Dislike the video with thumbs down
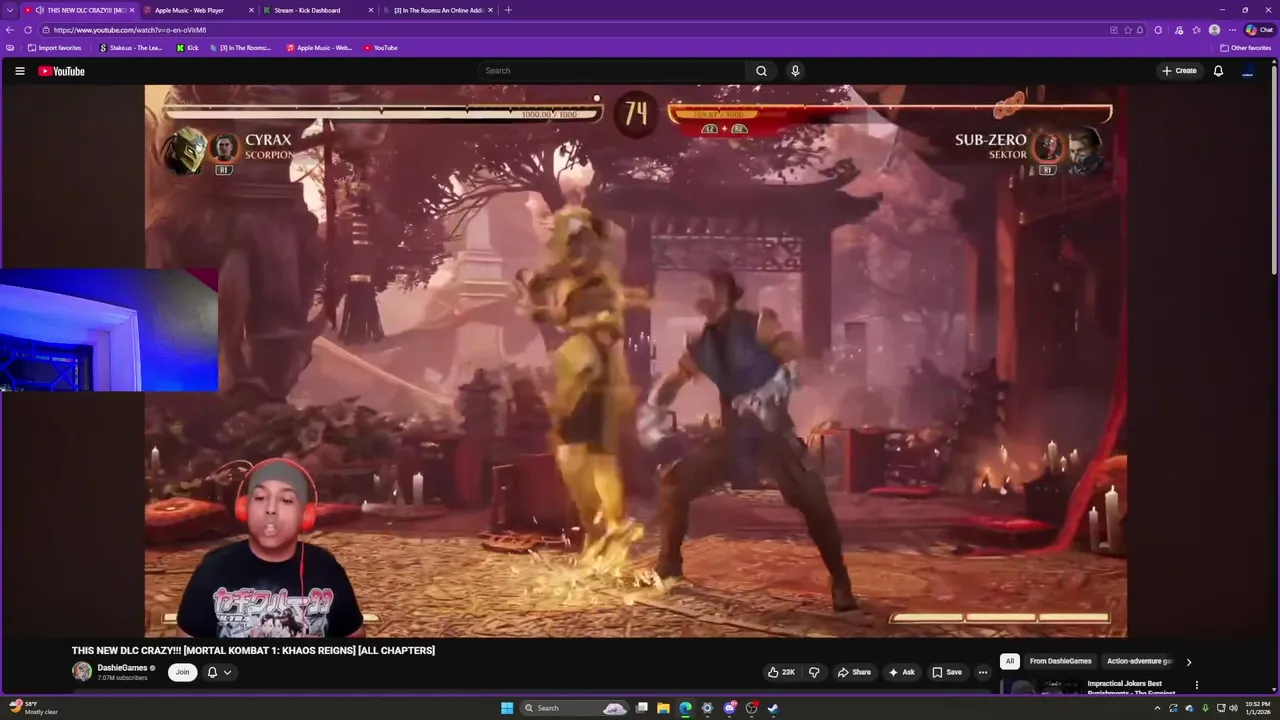Image resolution: width=1280 pixels, height=720 pixels. click(814, 672)
